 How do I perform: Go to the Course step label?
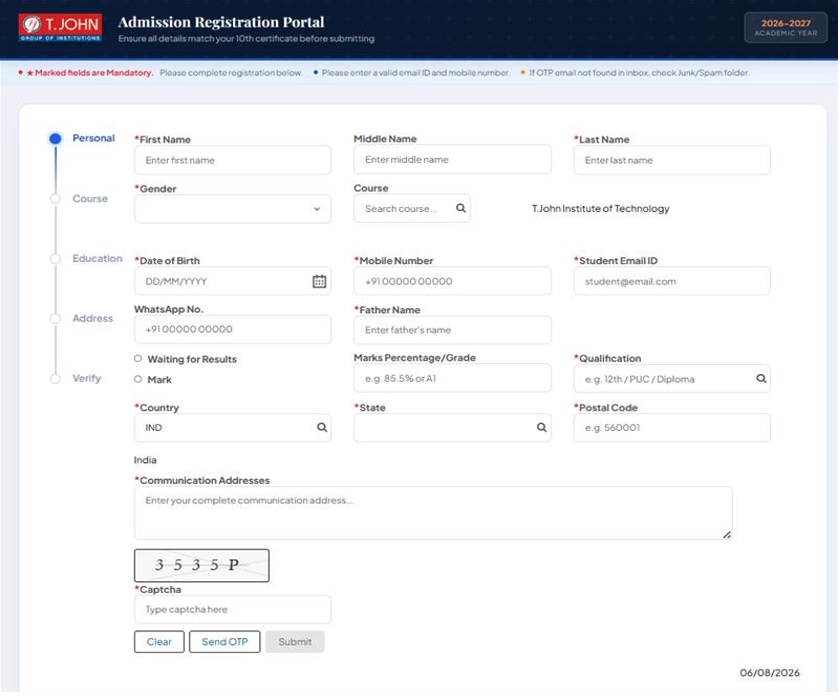click(90, 199)
